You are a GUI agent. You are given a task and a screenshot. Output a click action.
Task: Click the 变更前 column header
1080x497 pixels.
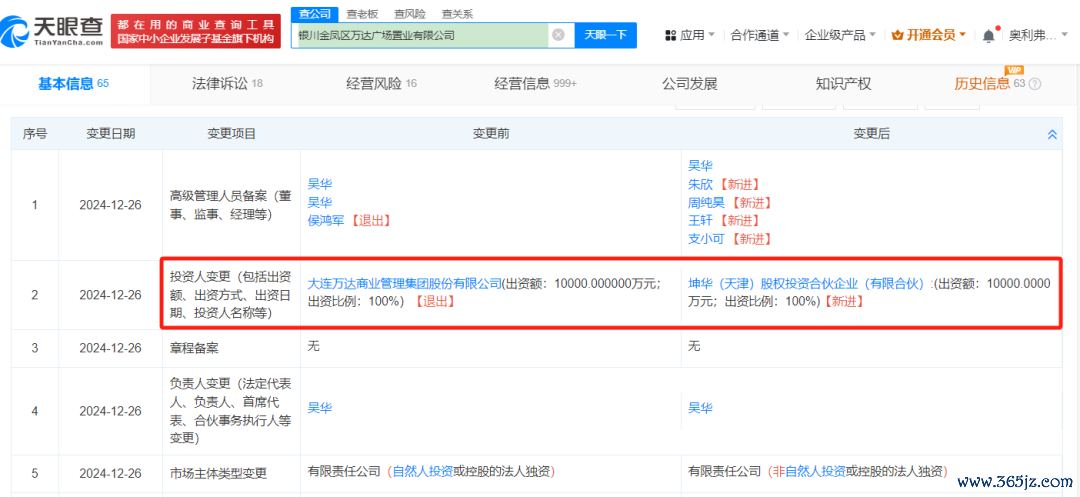(490, 134)
